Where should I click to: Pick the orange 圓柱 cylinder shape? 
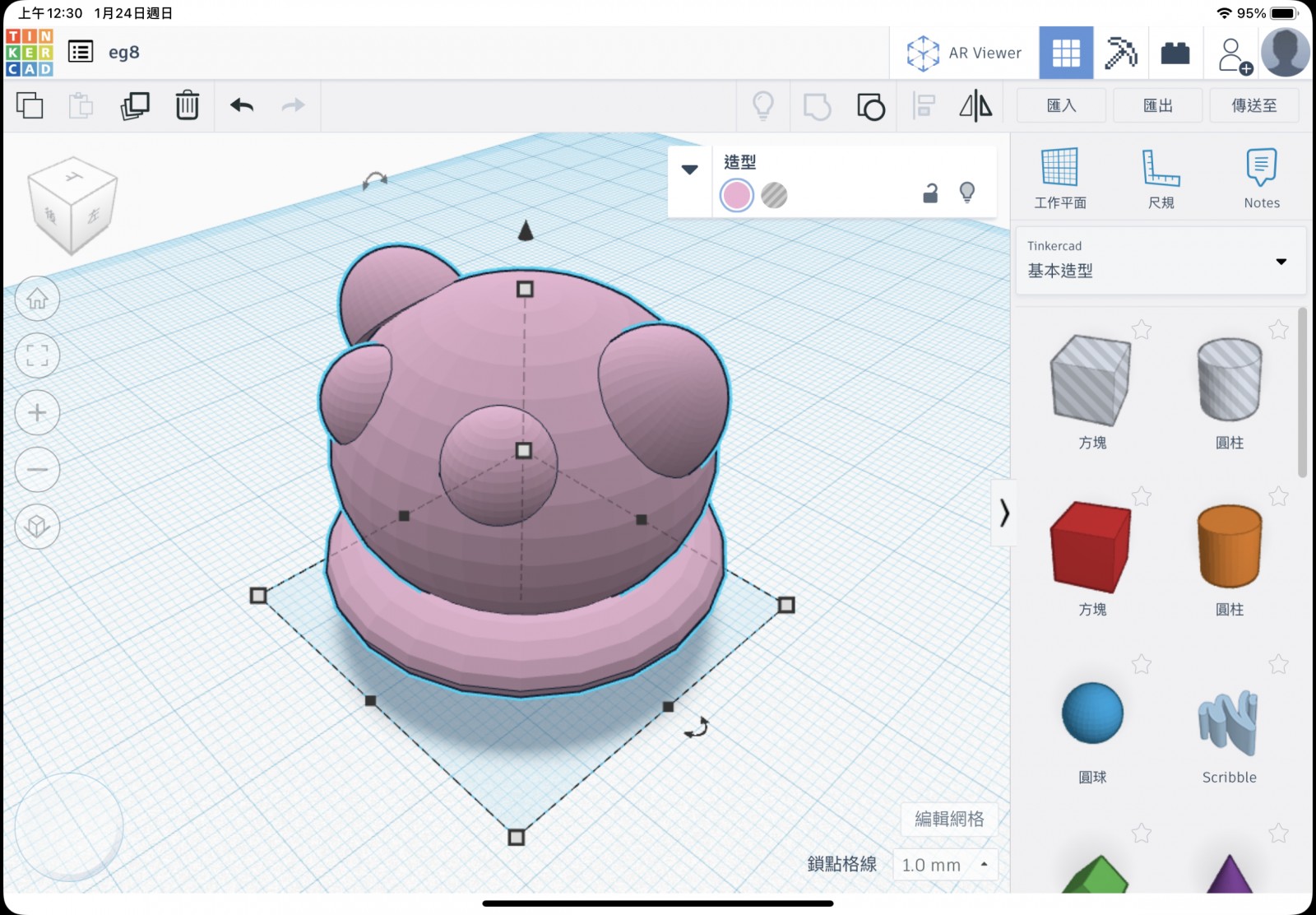1229,546
